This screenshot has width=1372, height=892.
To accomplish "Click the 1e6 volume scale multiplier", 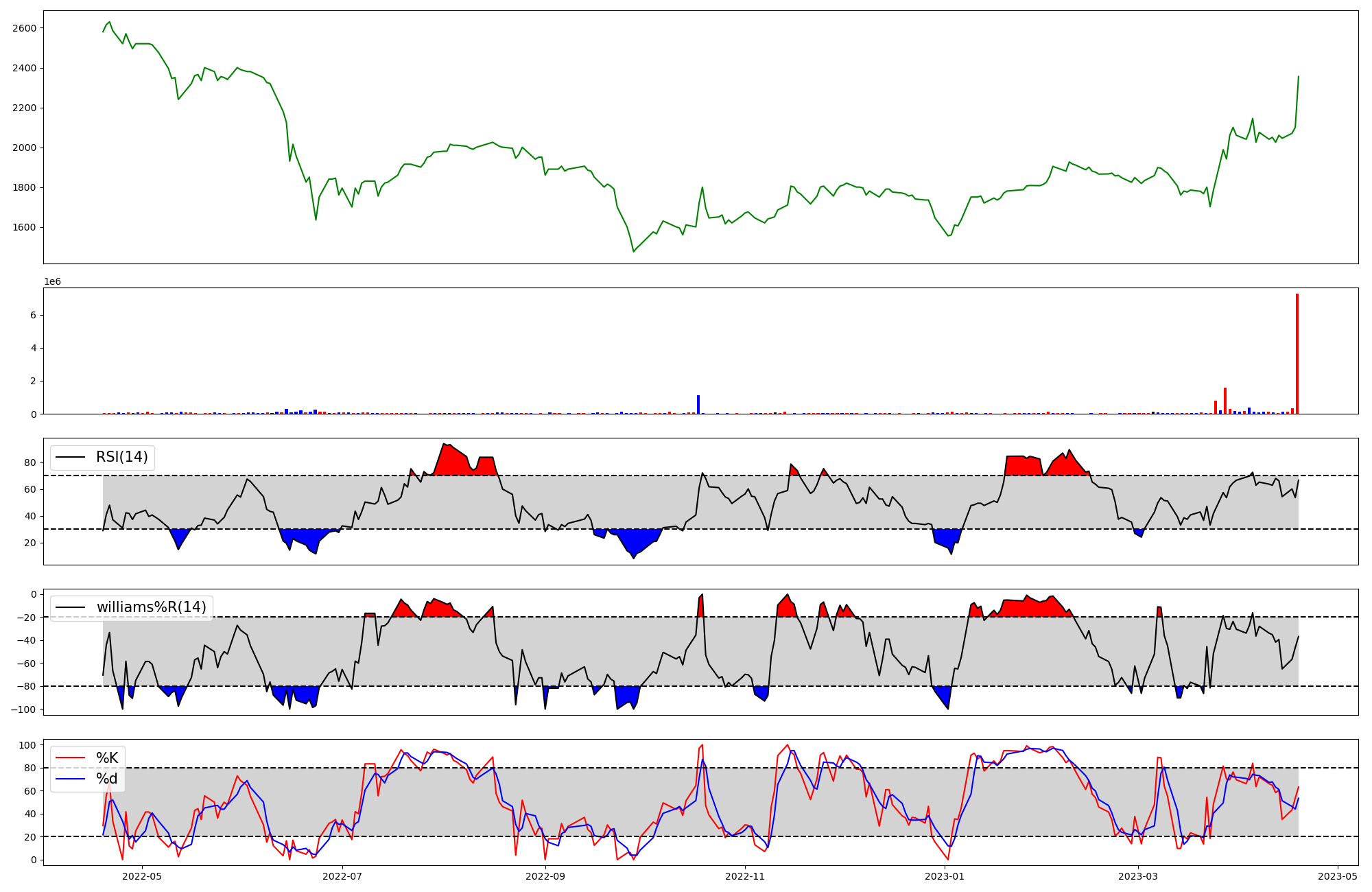I will click(53, 282).
